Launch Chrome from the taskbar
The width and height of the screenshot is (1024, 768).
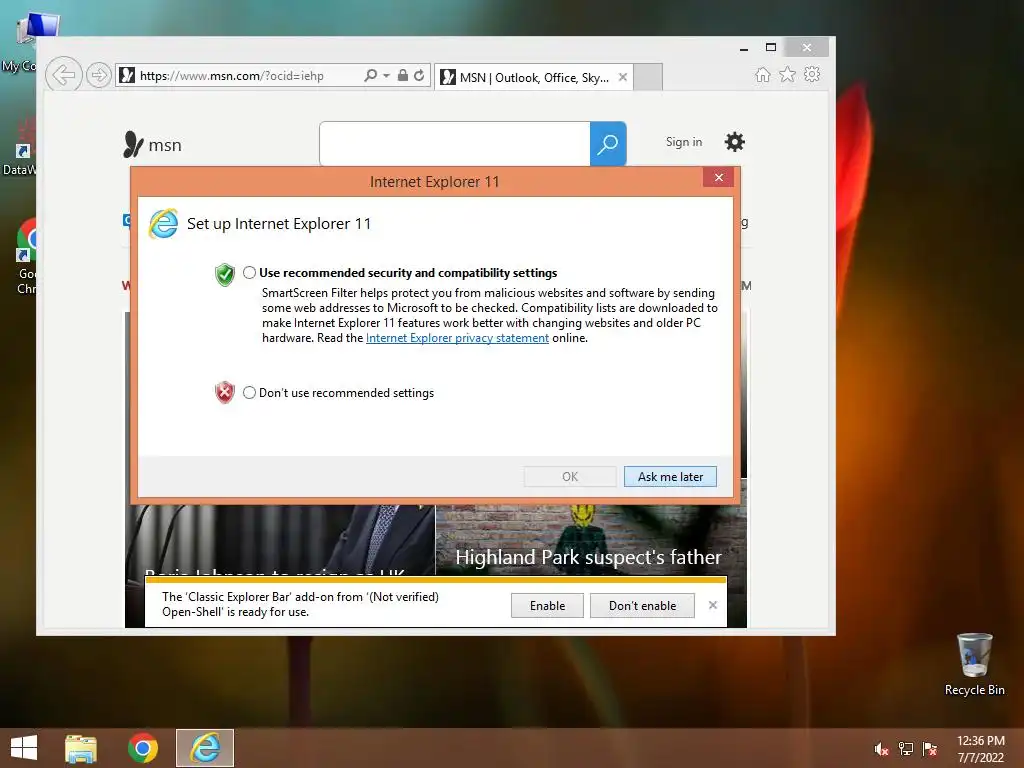click(142, 748)
